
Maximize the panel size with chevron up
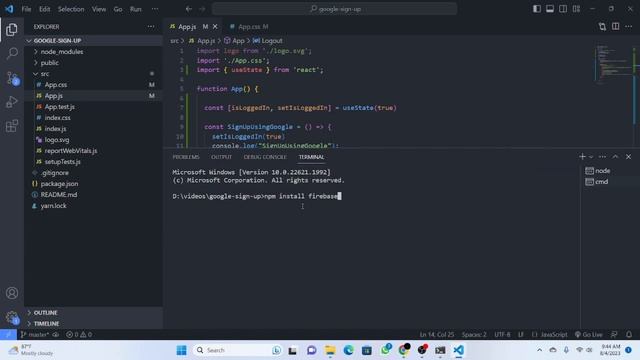pos(616,157)
